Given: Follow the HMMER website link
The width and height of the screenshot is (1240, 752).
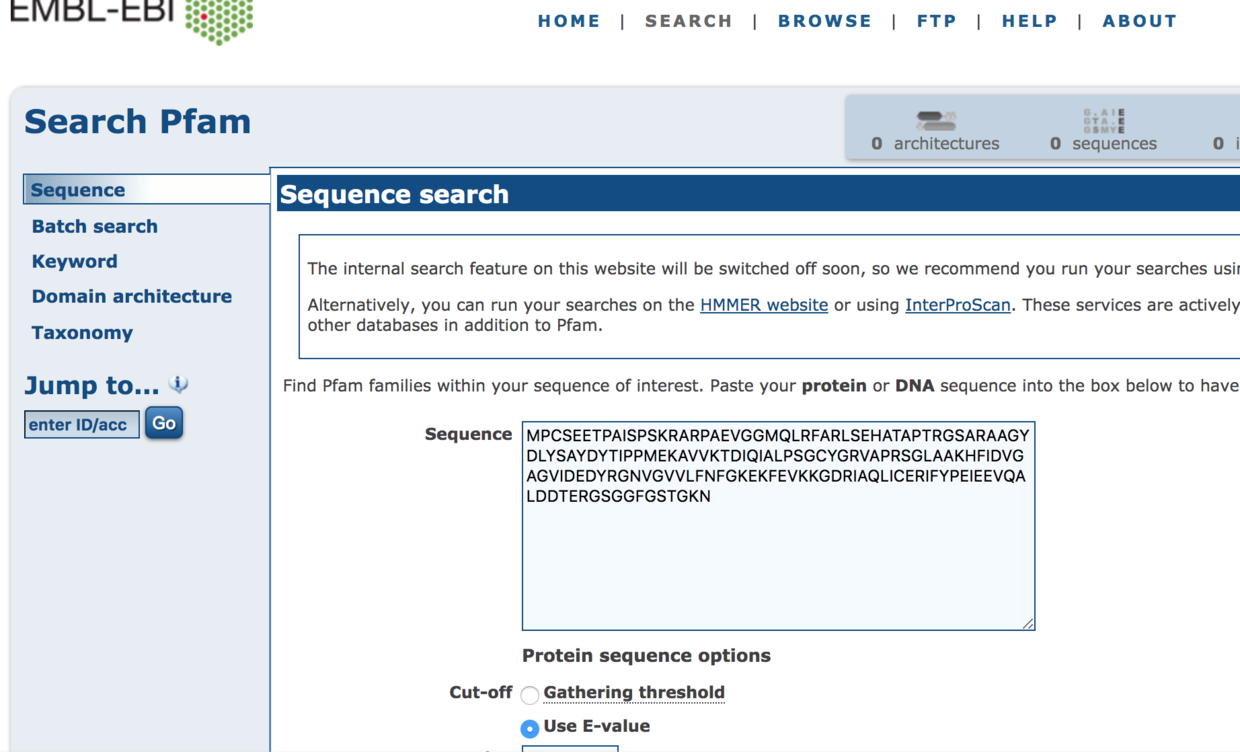Looking at the screenshot, I should [x=764, y=305].
